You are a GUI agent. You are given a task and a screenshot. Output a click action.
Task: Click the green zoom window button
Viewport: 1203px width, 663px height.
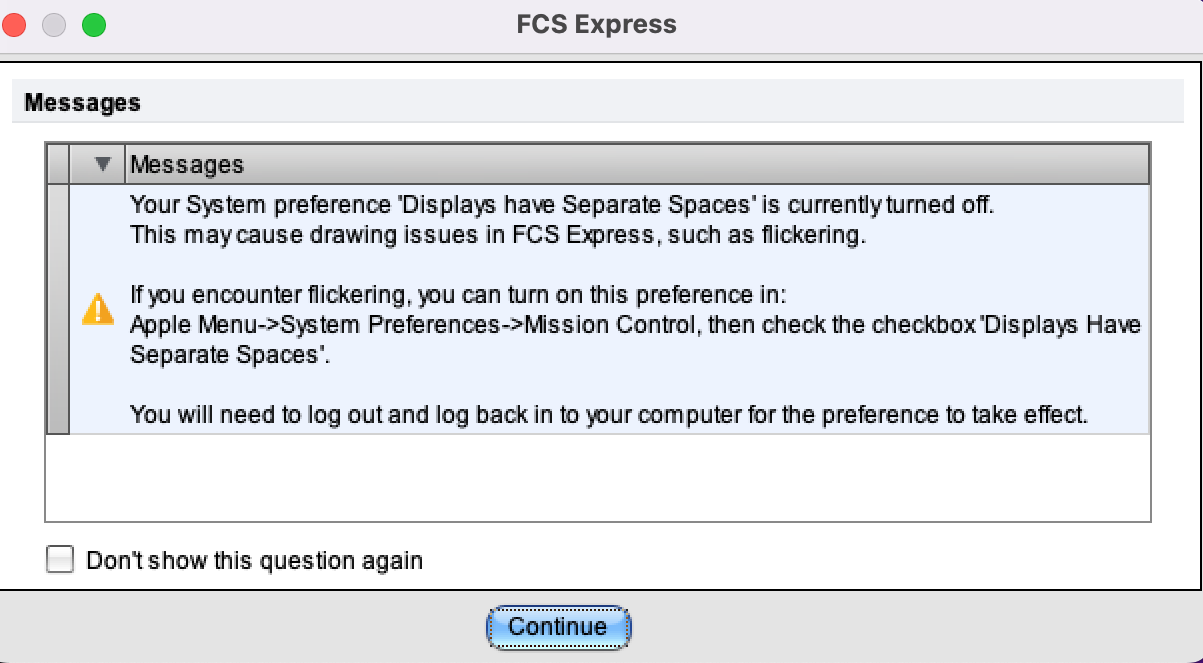(94, 25)
